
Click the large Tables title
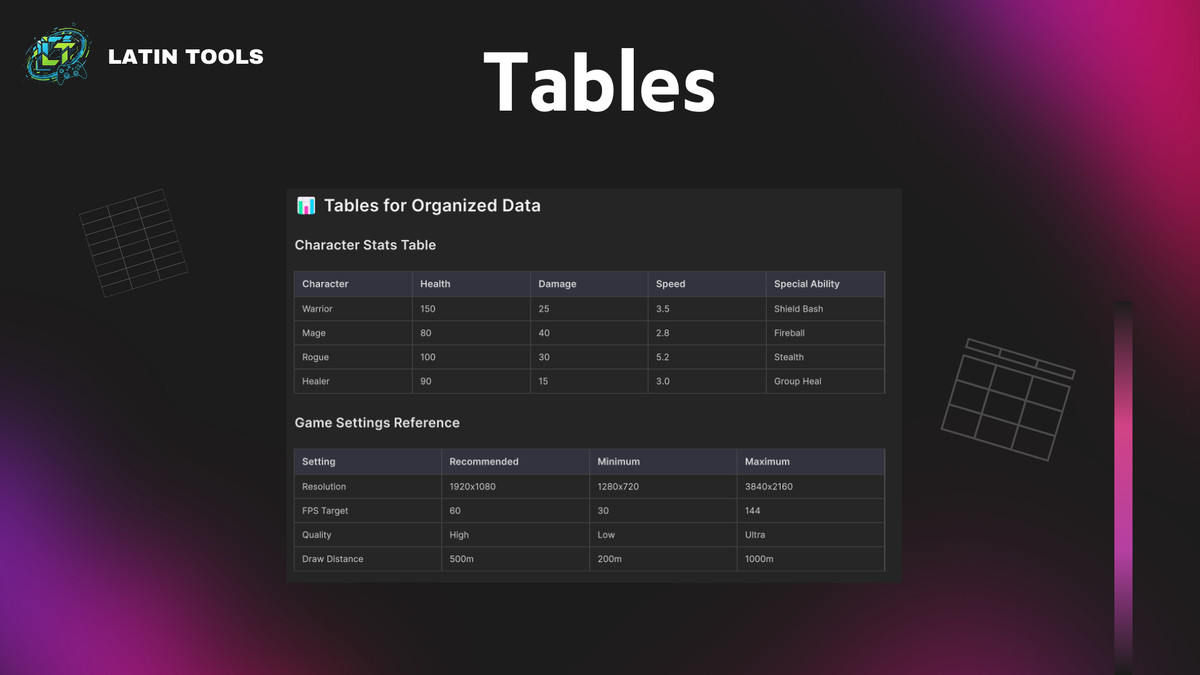click(x=599, y=82)
